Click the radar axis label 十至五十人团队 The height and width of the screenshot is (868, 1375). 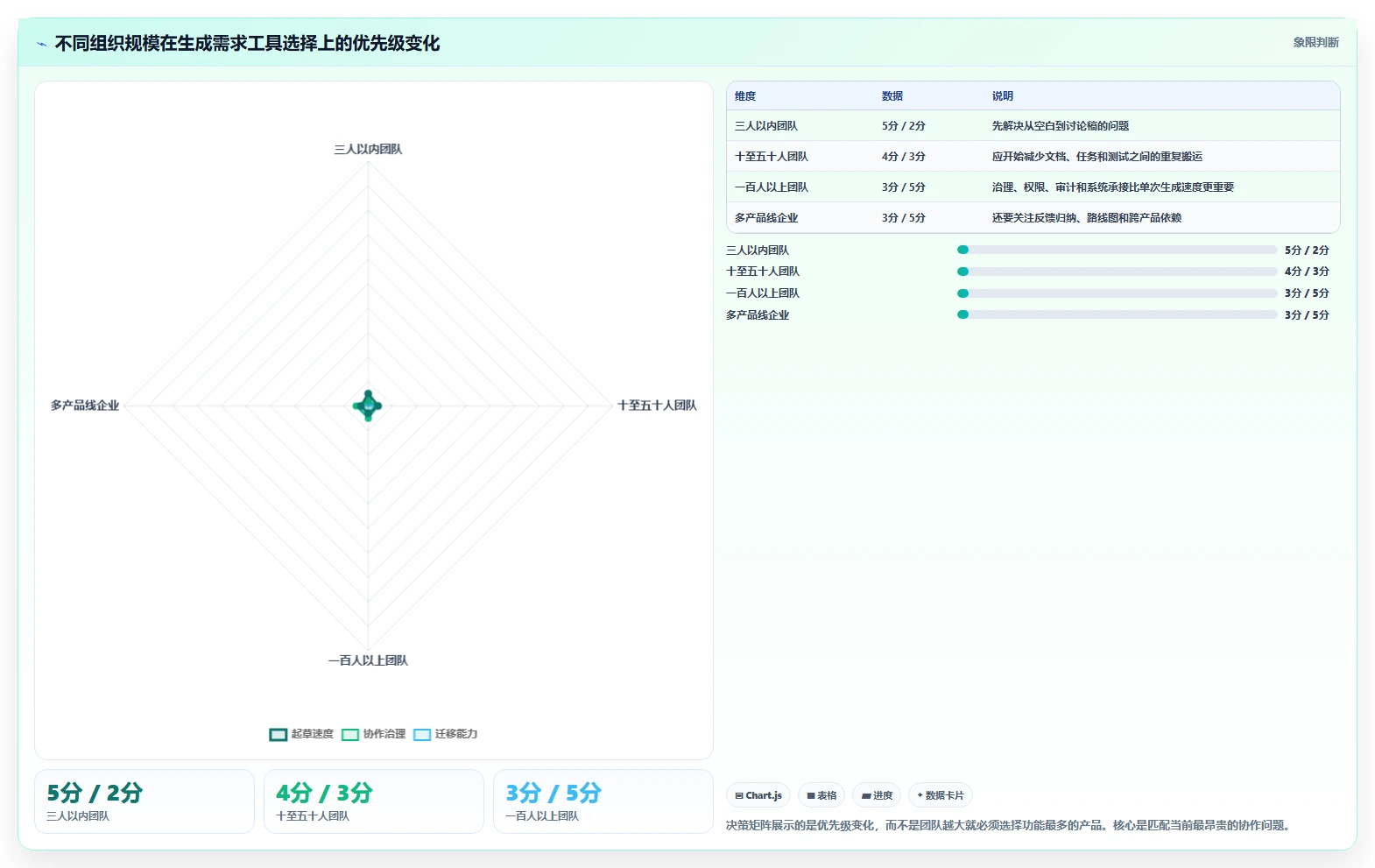(x=657, y=406)
